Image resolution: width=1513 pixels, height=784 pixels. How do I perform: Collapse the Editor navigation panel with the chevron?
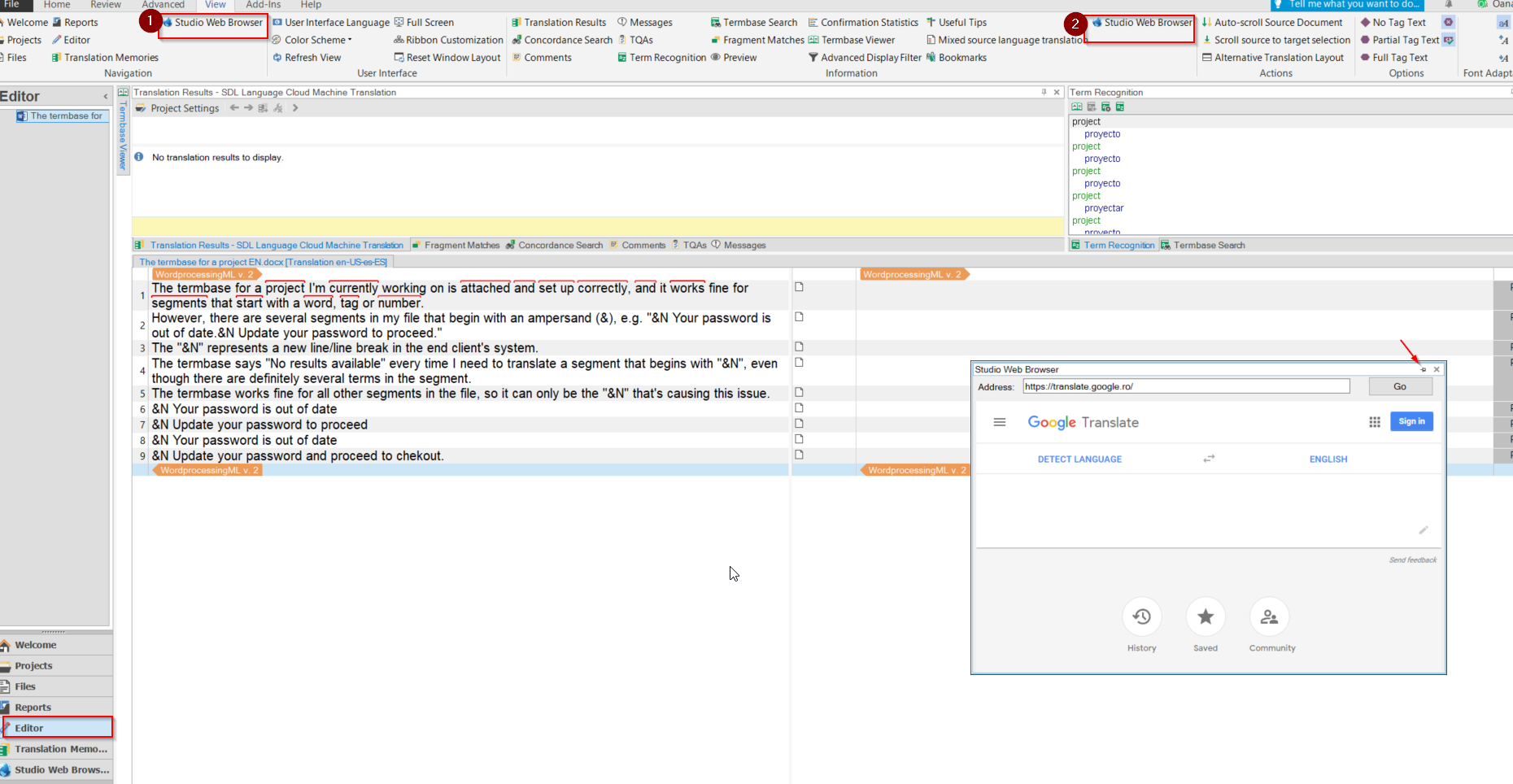coord(105,96)
